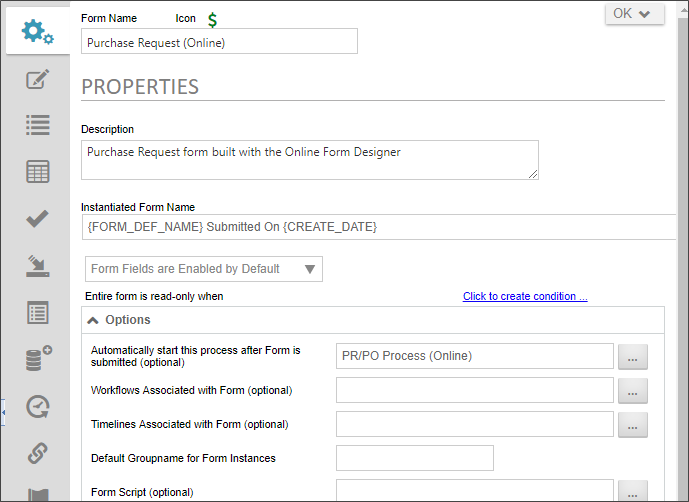
Task: Open the clock timer icon in sidebar
Action: coord(38,406)
